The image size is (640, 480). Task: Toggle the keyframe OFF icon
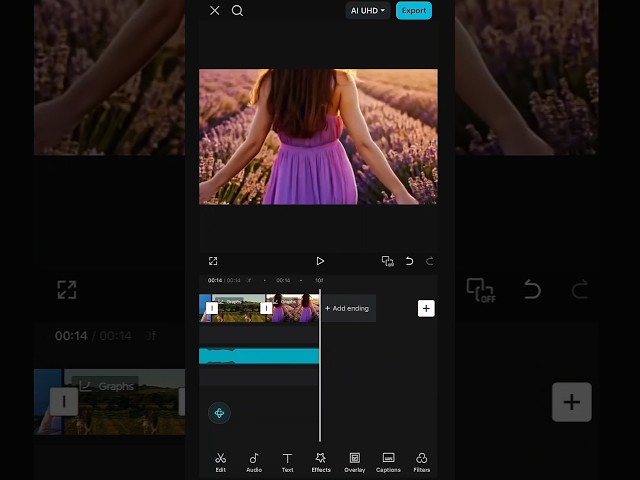[387, 261]
